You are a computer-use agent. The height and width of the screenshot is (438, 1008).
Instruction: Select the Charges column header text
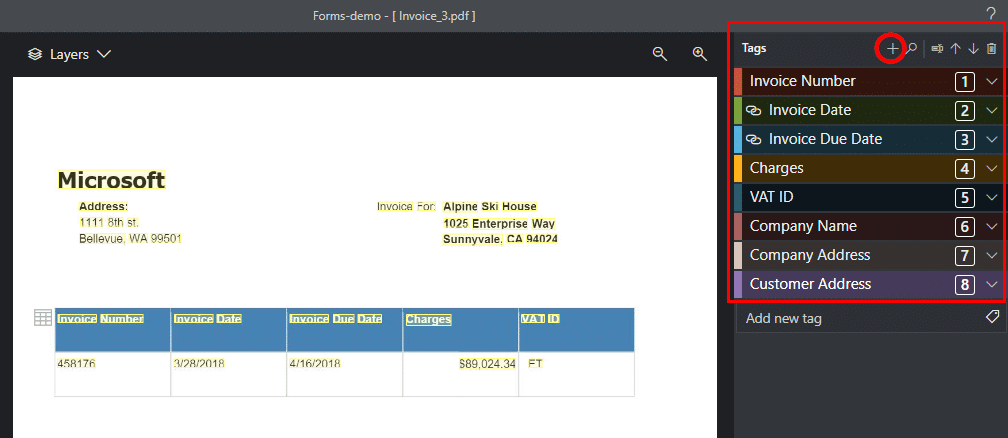pos(428,320)
